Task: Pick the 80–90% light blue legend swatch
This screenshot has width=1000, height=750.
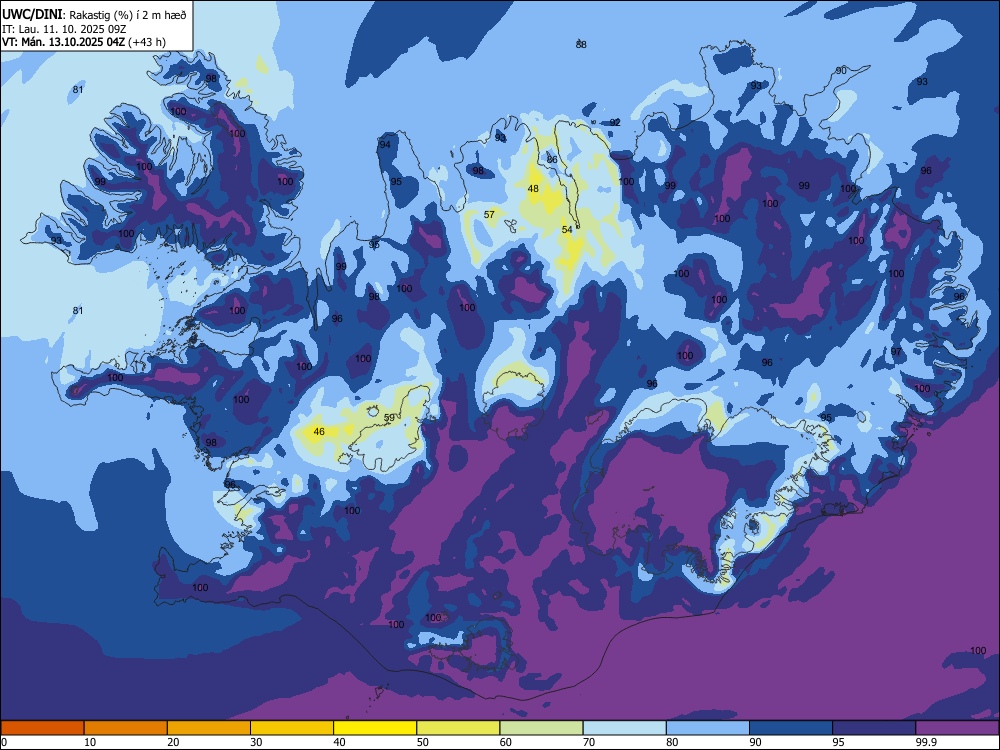Action: tap(708, 728)
